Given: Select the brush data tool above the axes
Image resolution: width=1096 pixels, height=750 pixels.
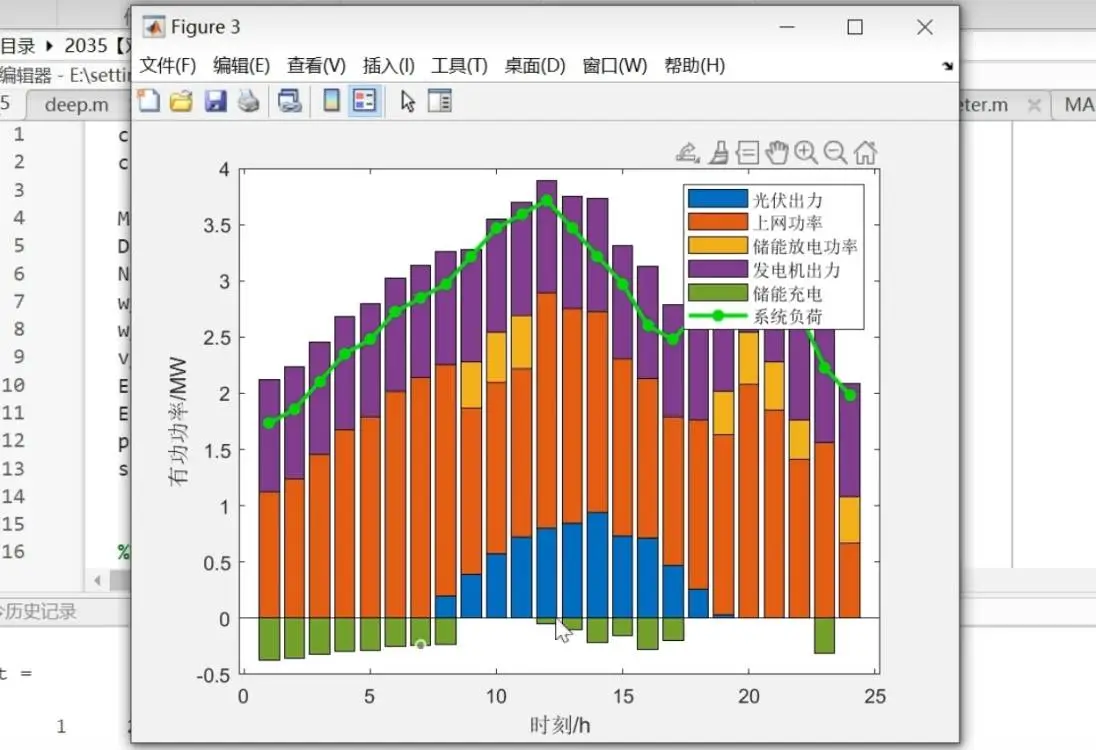Looking at the screenshot, I should (x=719, y=152).
